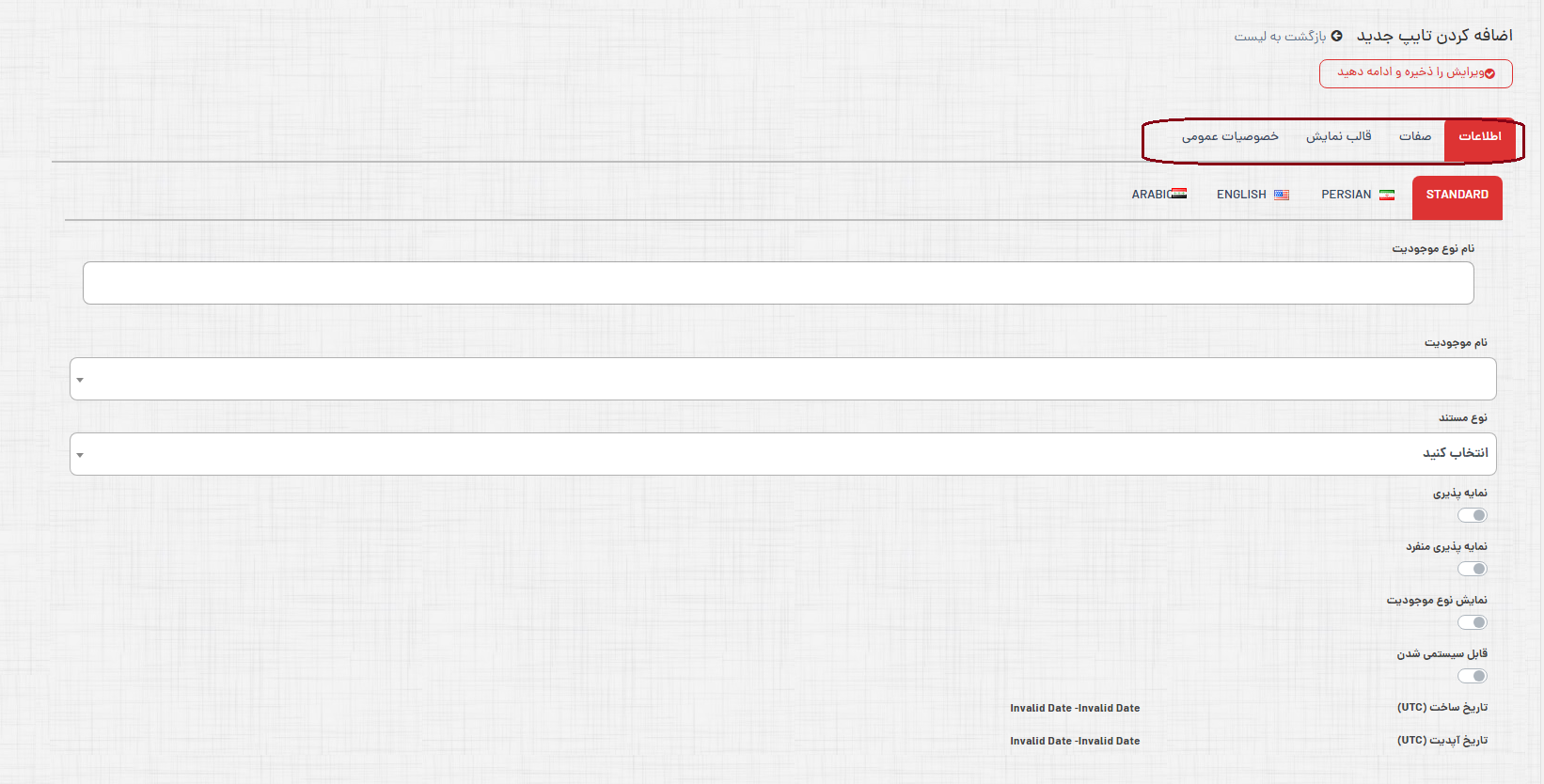Click the بازگشت به لیست link text

click(x=1280, y=37)
